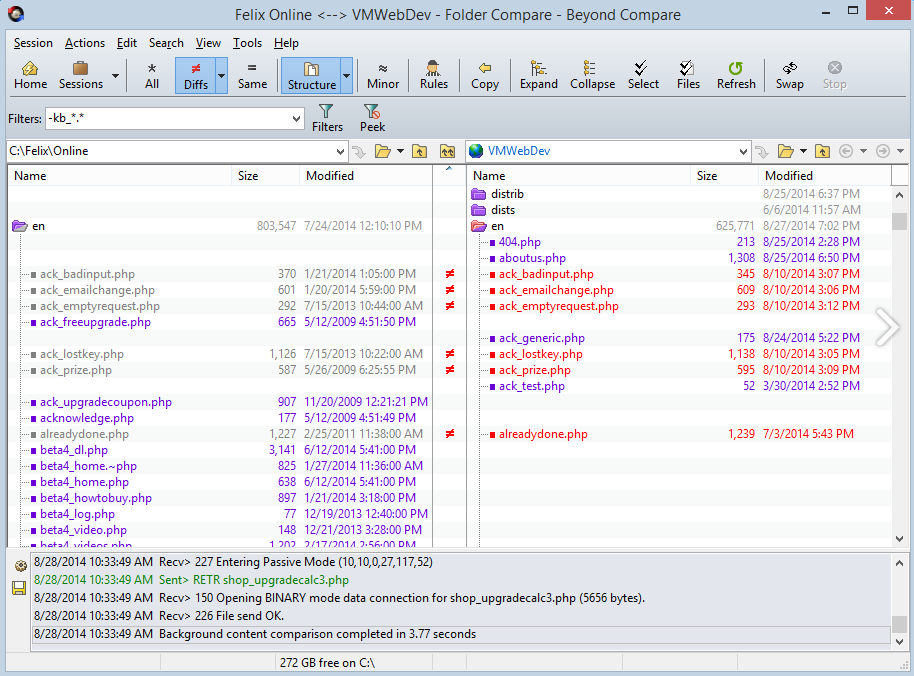Open the right browse folder dropdown arrow
The image size is (914, 676).
803,152
